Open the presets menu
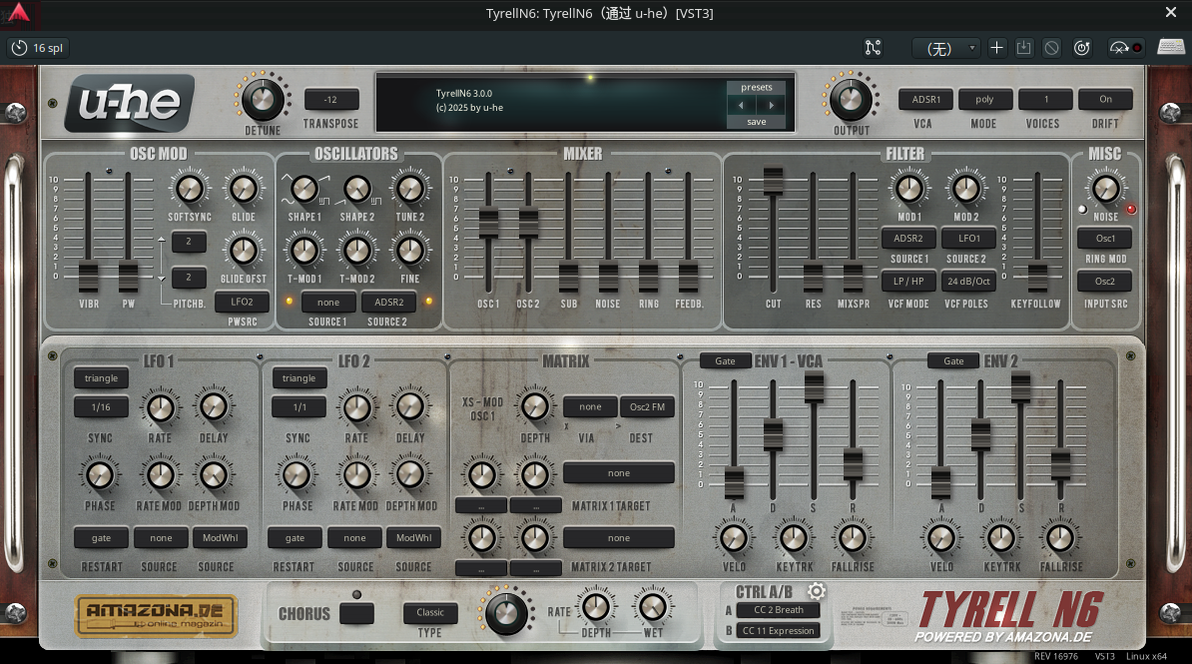 pyautogui.click(x=756, y=87)
